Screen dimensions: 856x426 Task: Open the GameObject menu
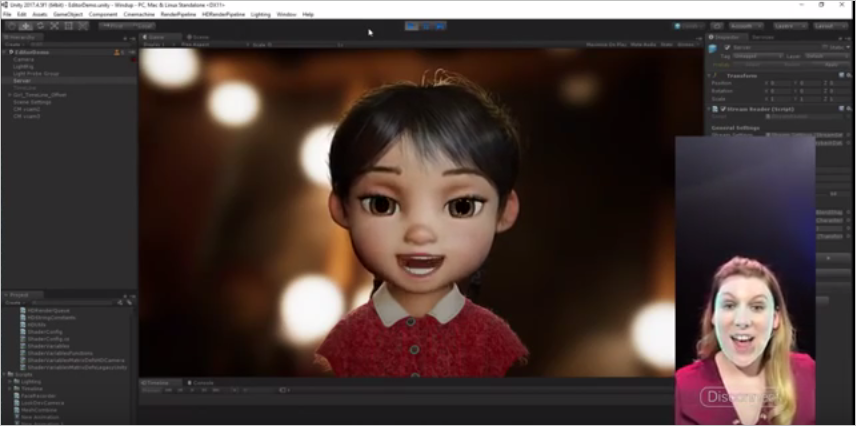[x=67, y=14]
